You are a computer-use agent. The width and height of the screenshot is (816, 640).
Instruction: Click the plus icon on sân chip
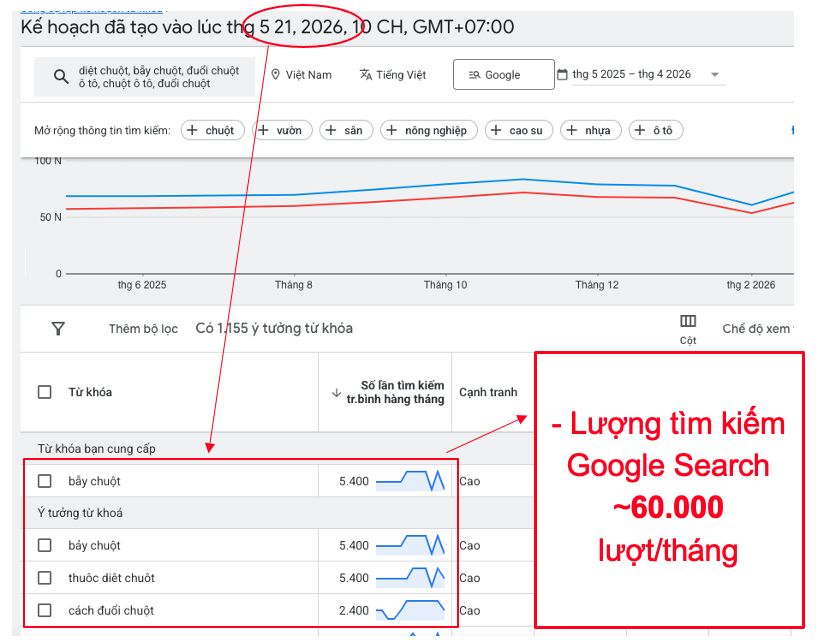coord(331,130)
